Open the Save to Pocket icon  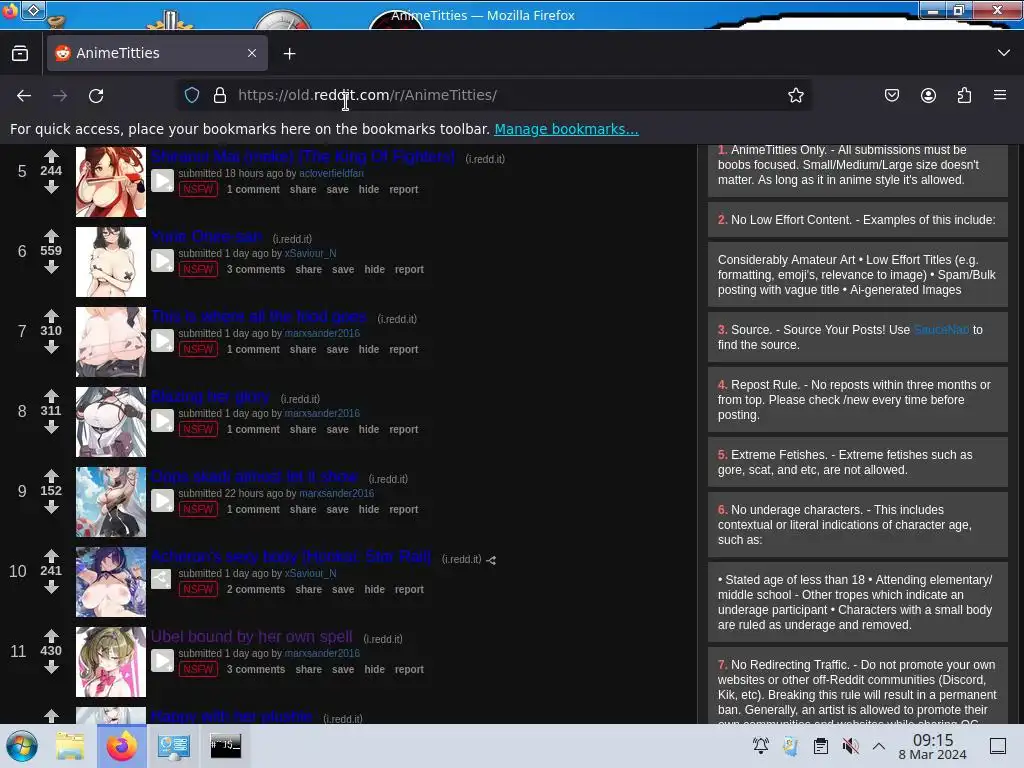coord(891,95)
